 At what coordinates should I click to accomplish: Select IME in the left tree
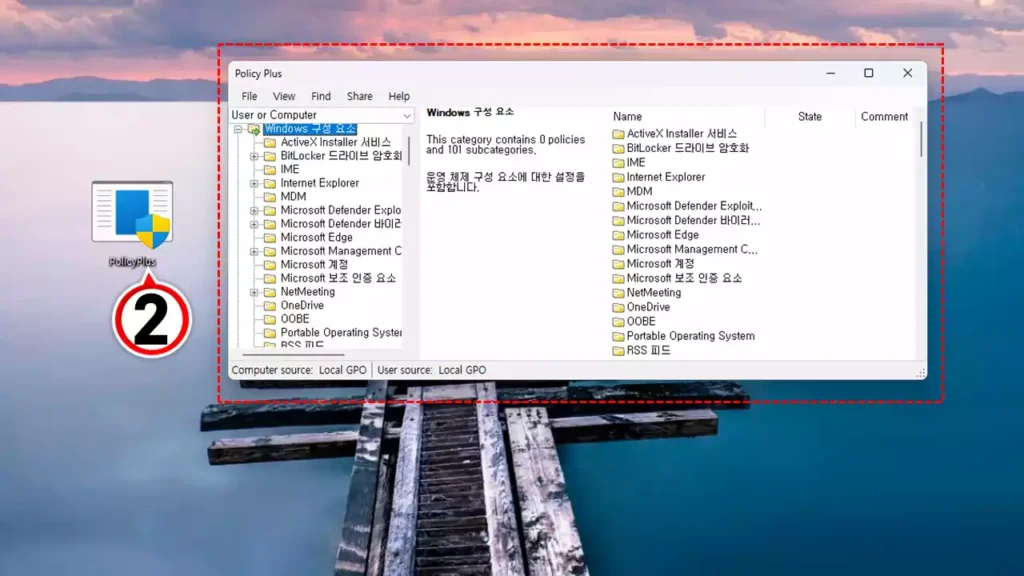tap(290, 169)
